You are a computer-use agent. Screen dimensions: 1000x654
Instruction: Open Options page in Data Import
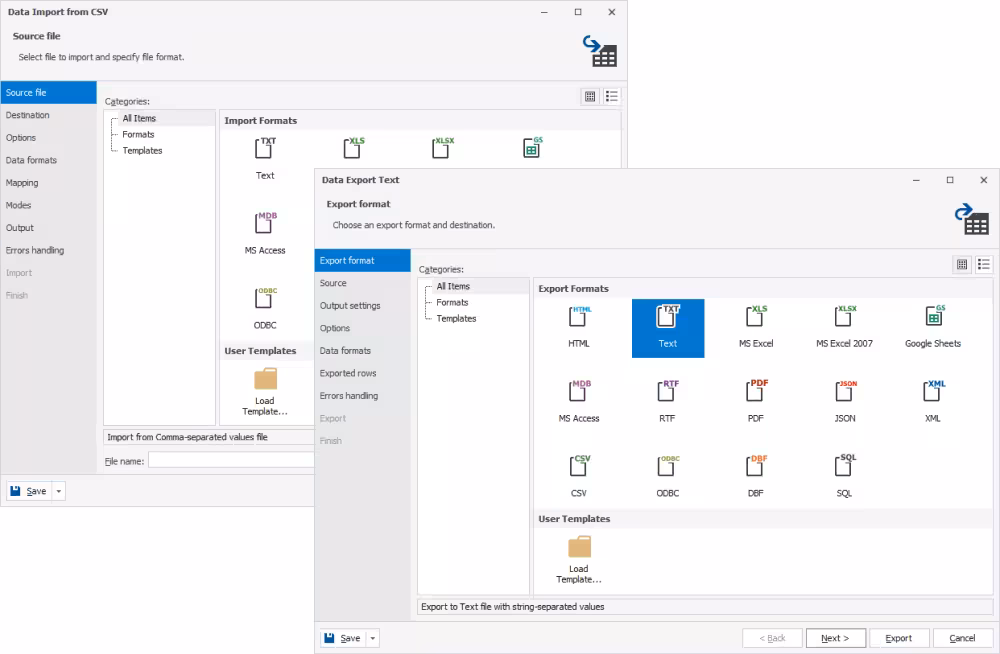coord(48,138)
